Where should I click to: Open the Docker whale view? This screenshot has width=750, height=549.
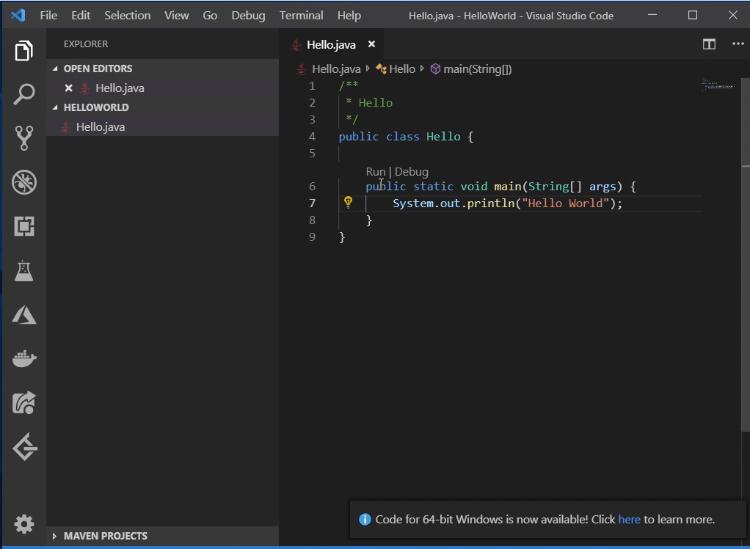24,358
